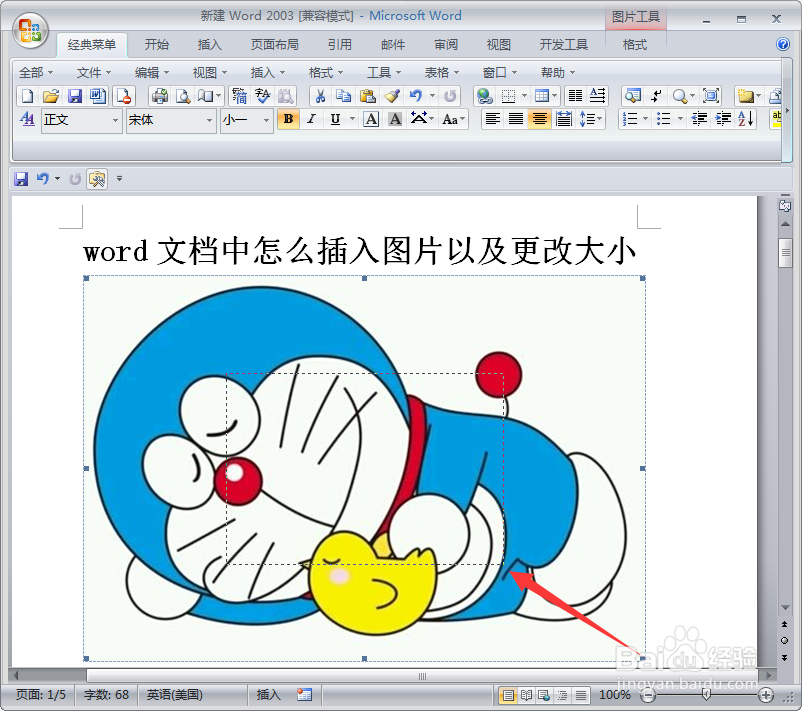
Task: Click the full screen view icon
Action: point(711,96)
